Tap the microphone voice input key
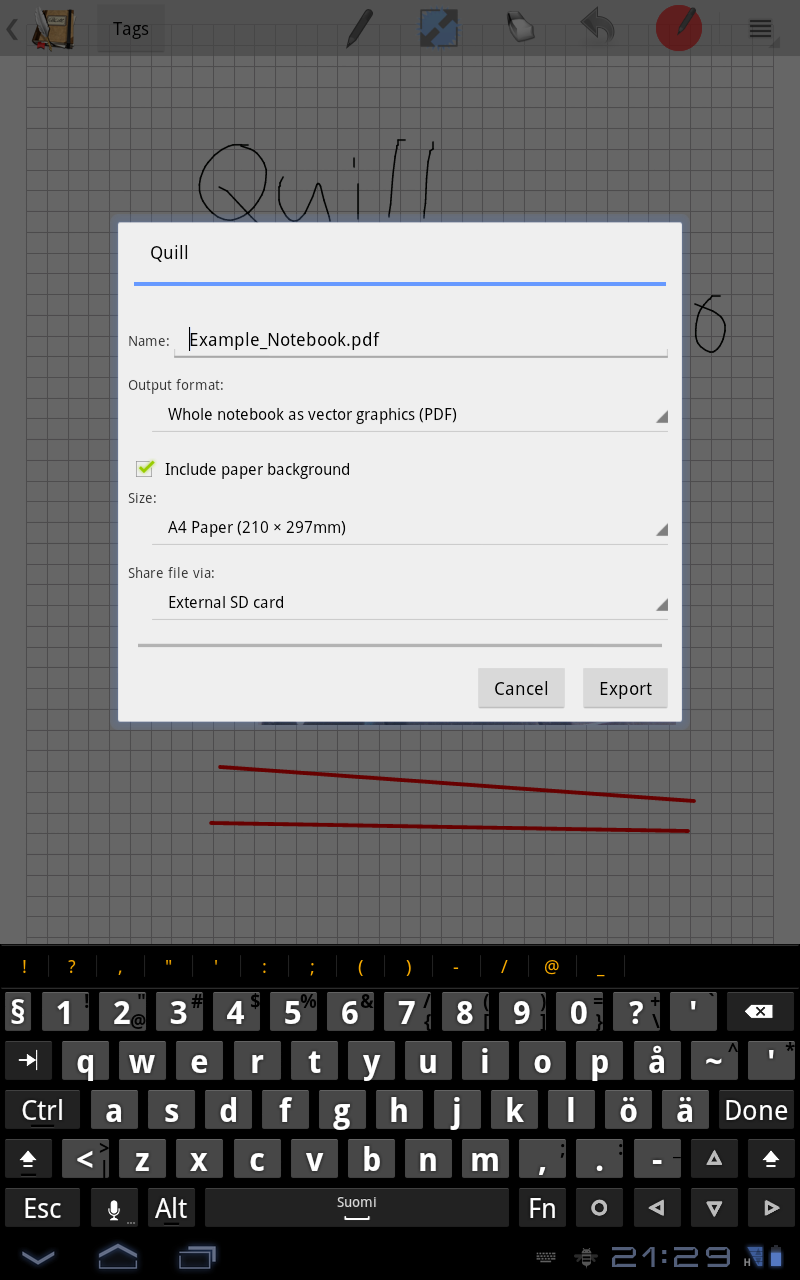This screenshot has width=800, height=1280. tap(114, 1208)
